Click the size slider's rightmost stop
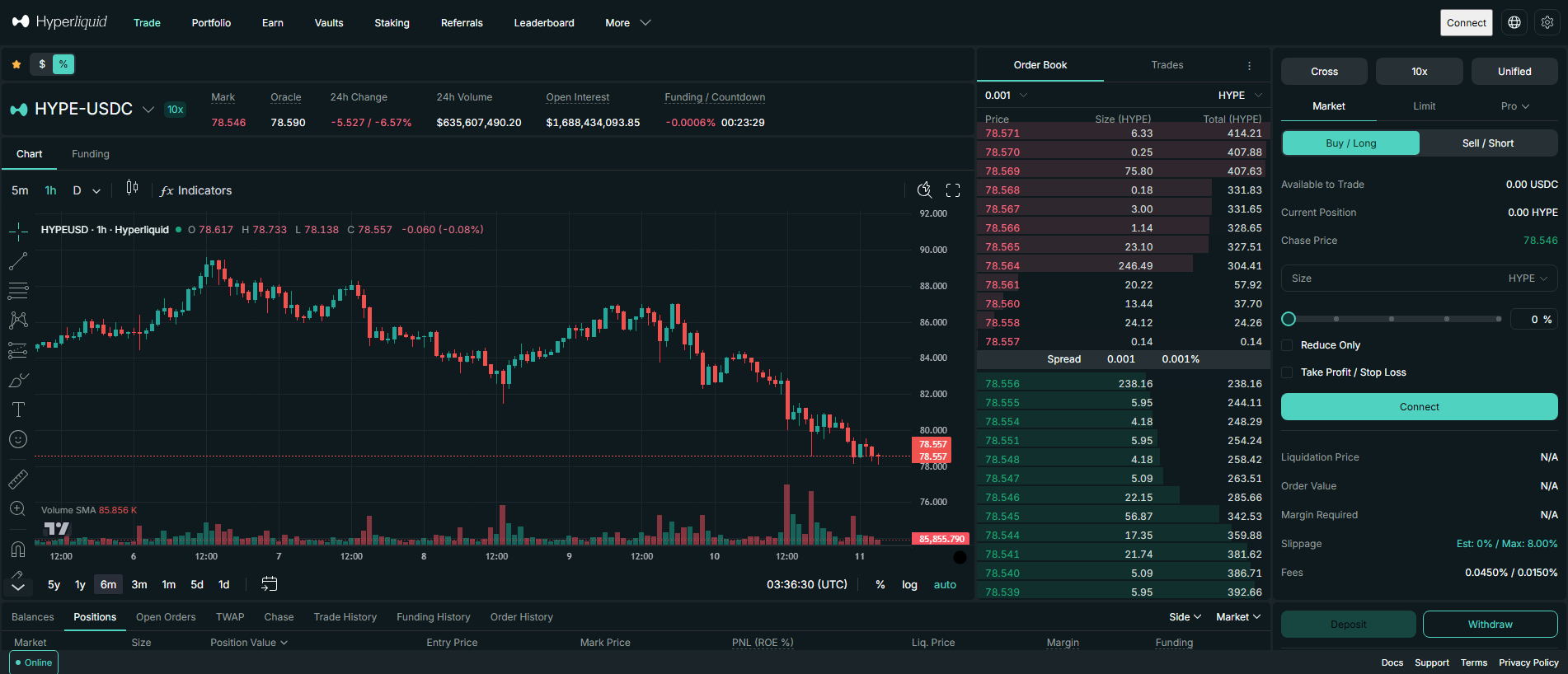Image resolution: width=1568 pixels, height=674 pixels. (1499, 319)
